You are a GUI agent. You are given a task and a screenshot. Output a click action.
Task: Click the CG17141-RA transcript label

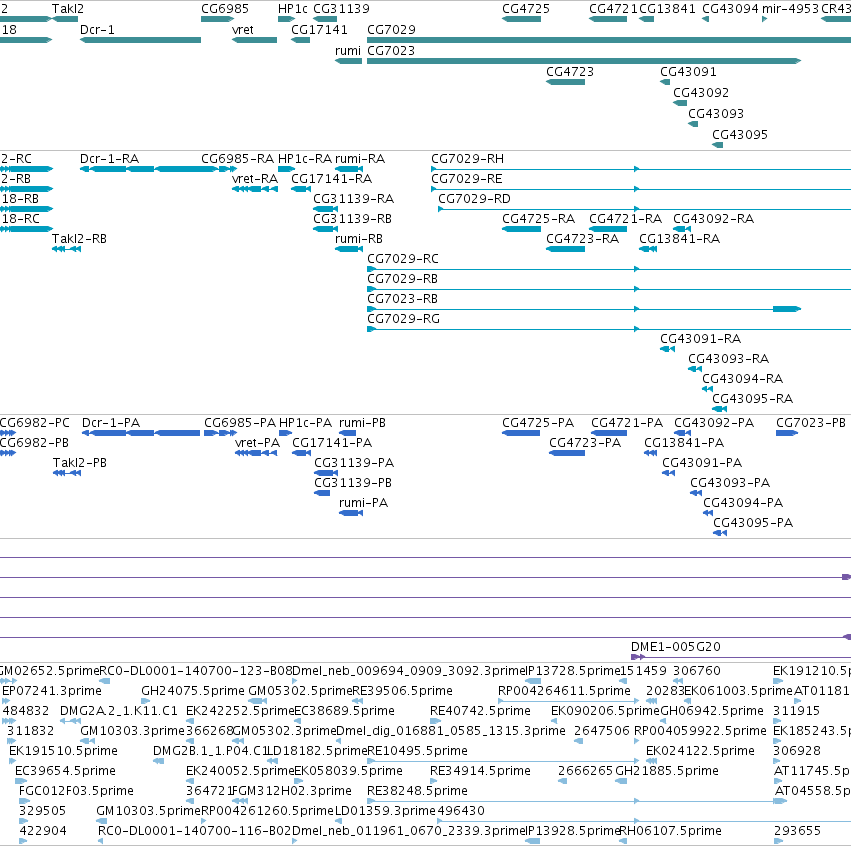tap(332, 179)
